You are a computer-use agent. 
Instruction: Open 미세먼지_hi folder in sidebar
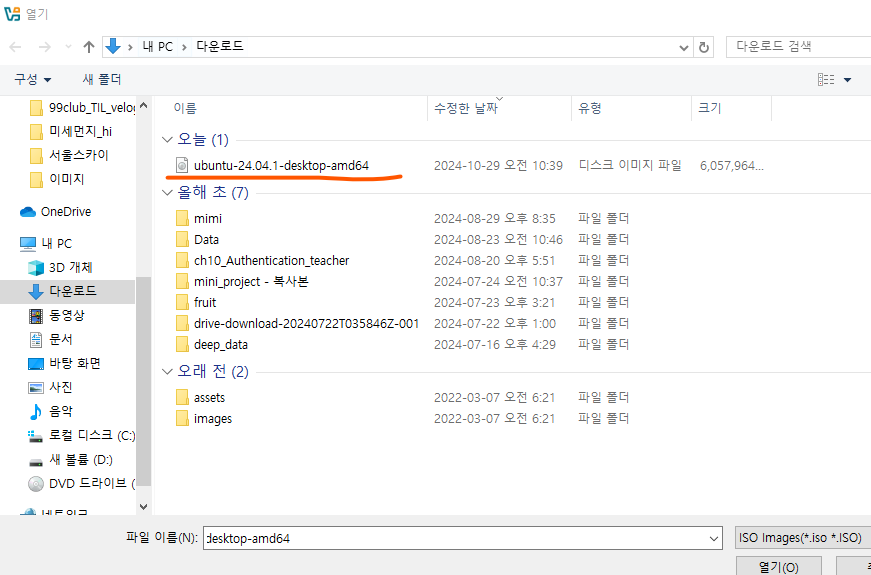pyautogui.click(x=72, y=132)
